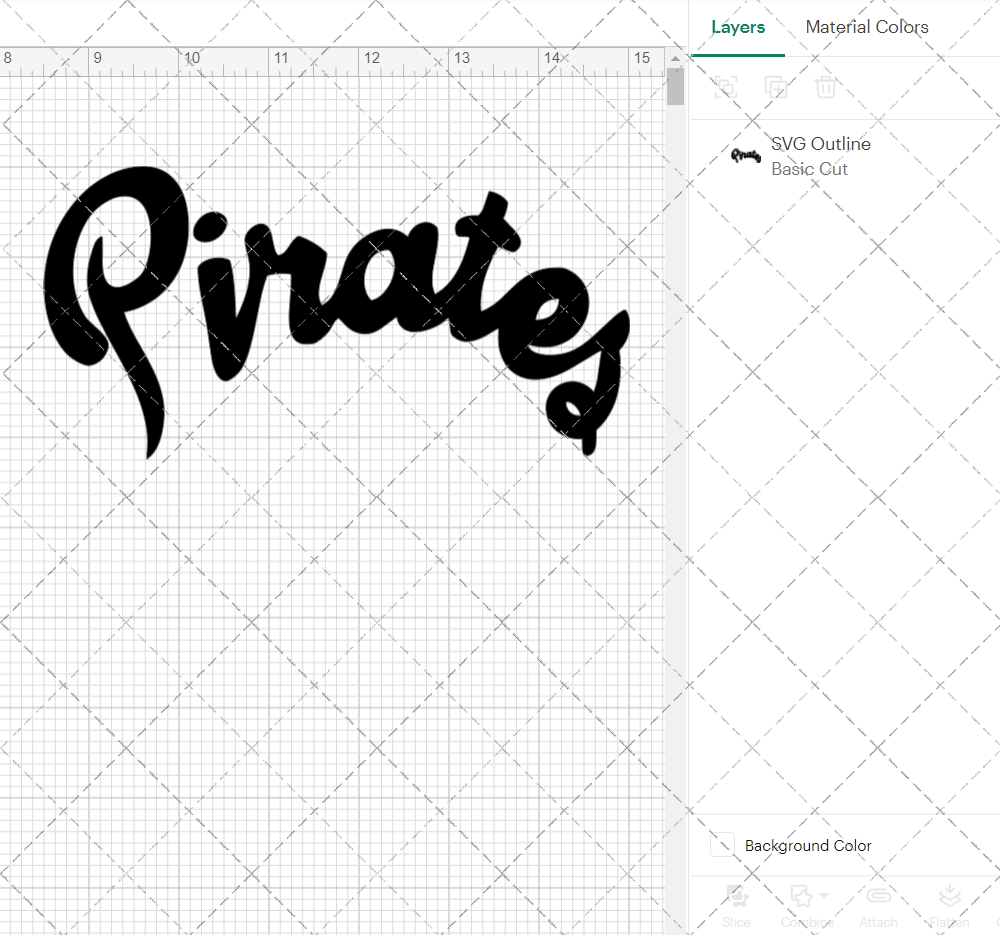Select the Pirates layer thumbnail
1000x935 pixels.
pos(746,156)
